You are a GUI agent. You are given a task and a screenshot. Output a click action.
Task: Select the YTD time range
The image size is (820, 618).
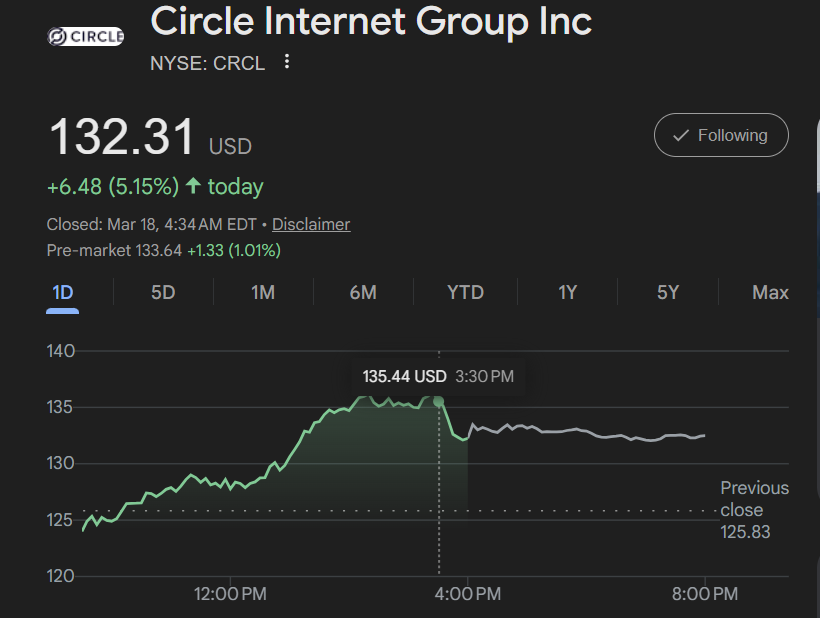click(464, 292)
